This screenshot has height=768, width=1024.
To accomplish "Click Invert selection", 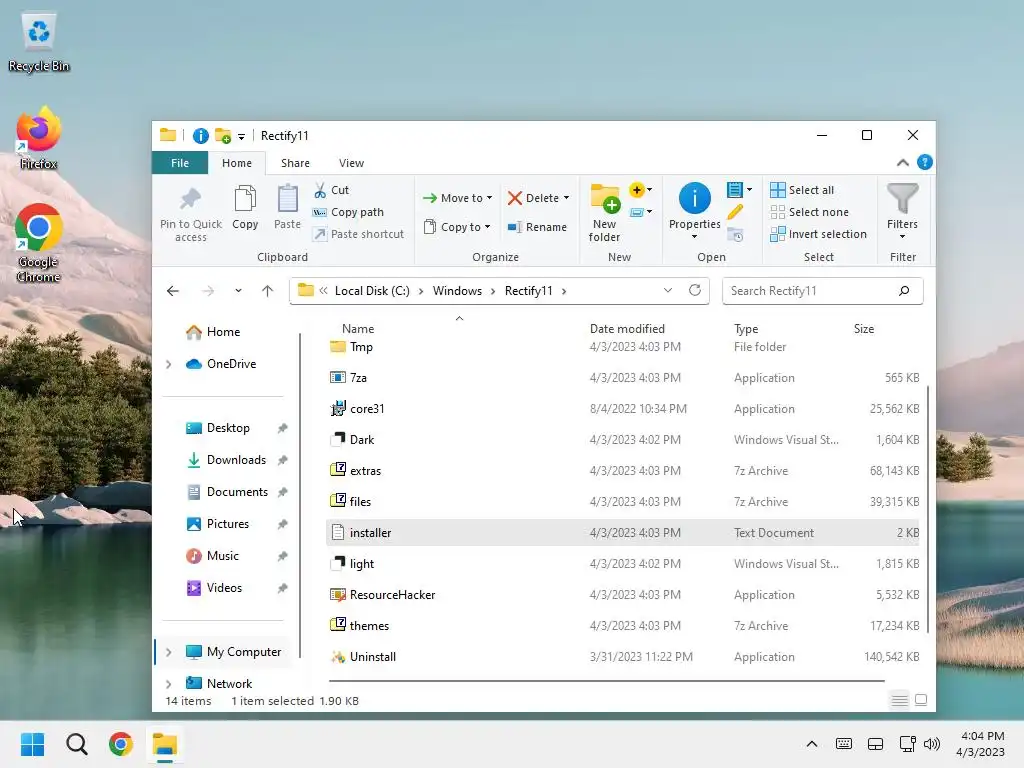I will [x=818, y=234].
